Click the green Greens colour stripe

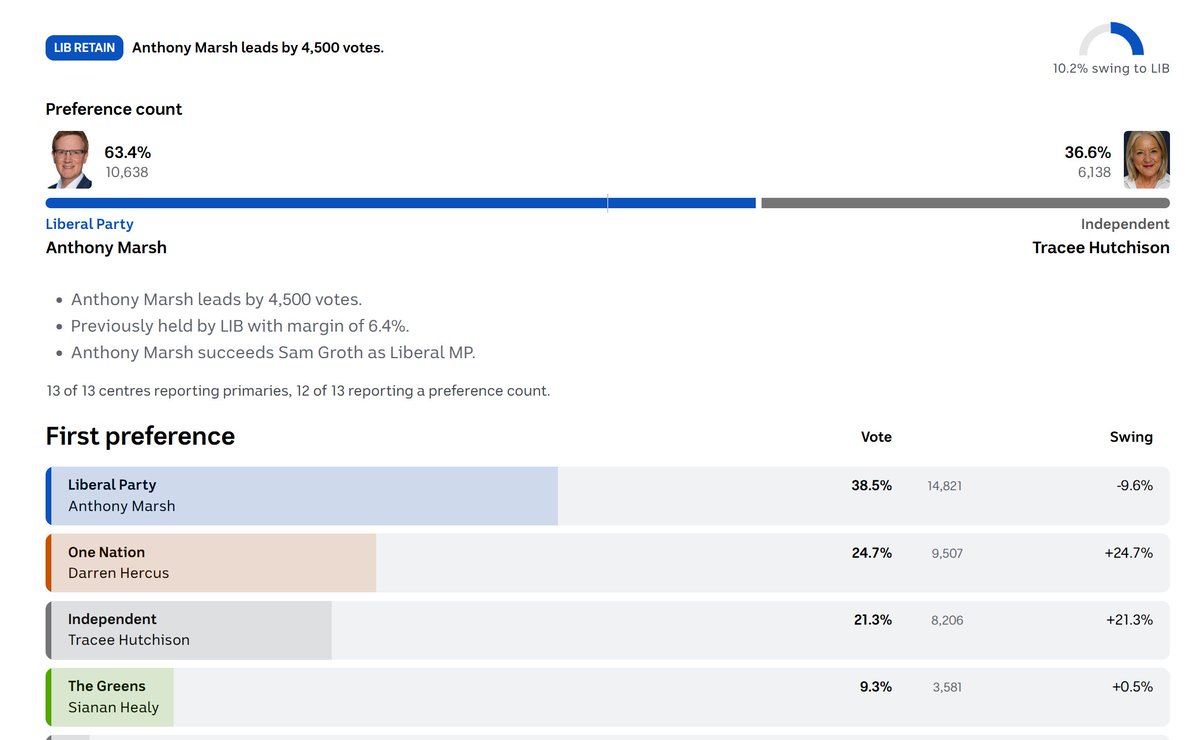[x=48, y=697]
